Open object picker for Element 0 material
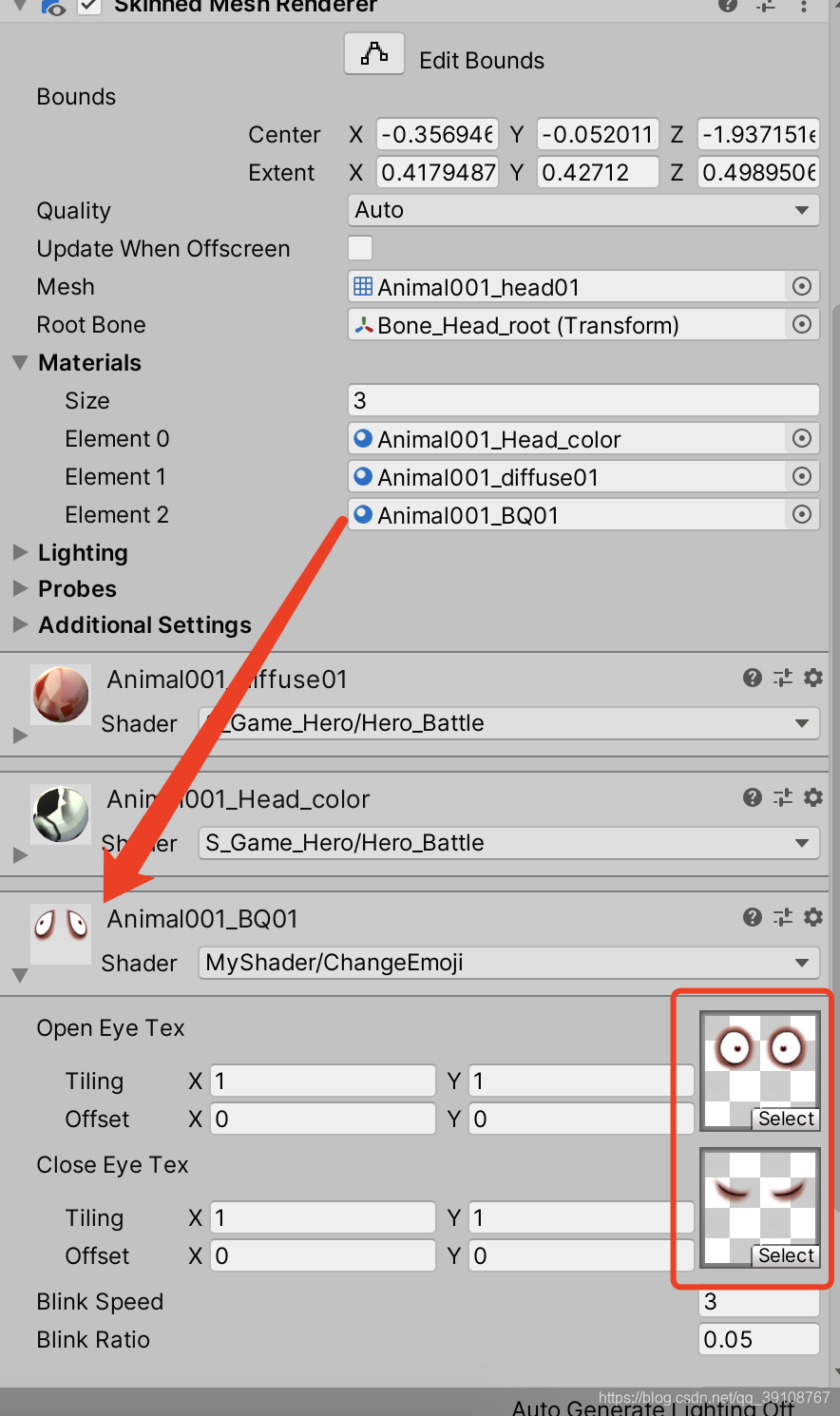 click(x=802, y=438)
